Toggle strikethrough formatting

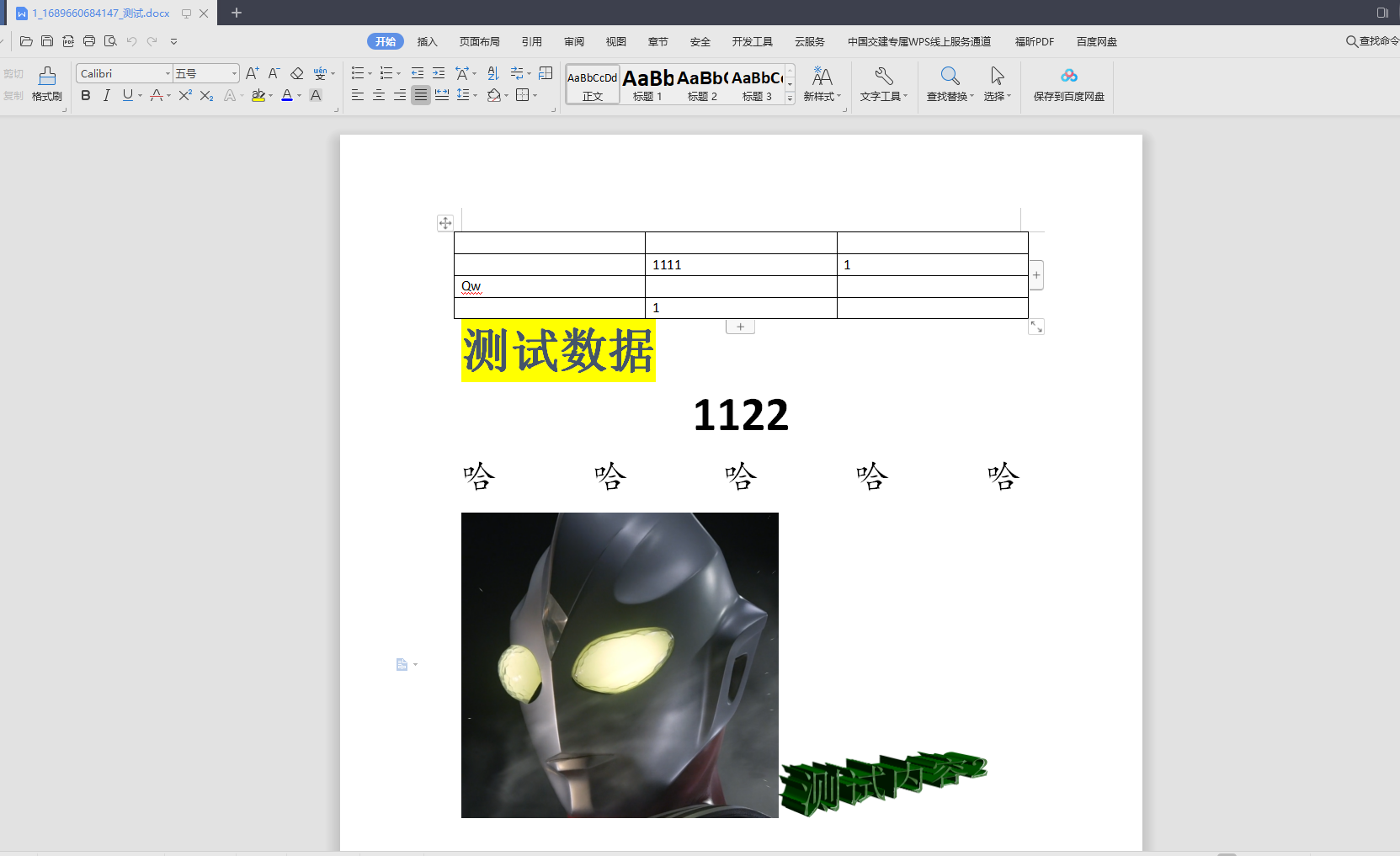click(156, 95)
